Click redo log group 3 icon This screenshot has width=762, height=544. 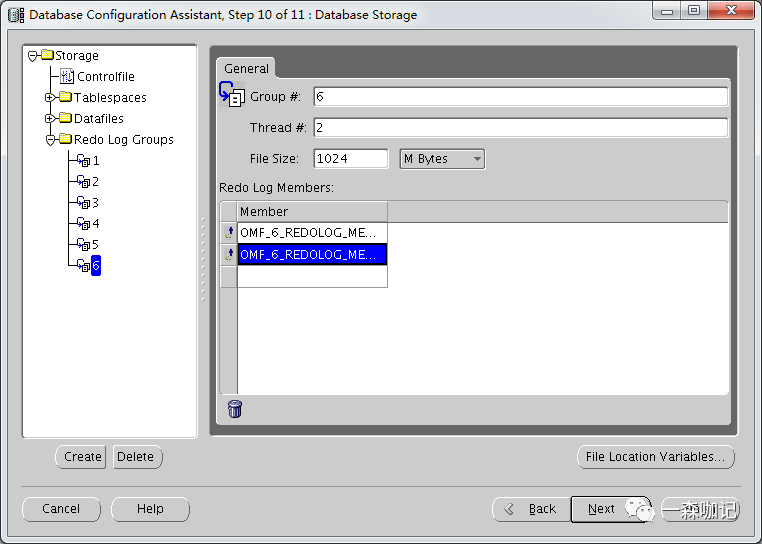pos(84,202)
